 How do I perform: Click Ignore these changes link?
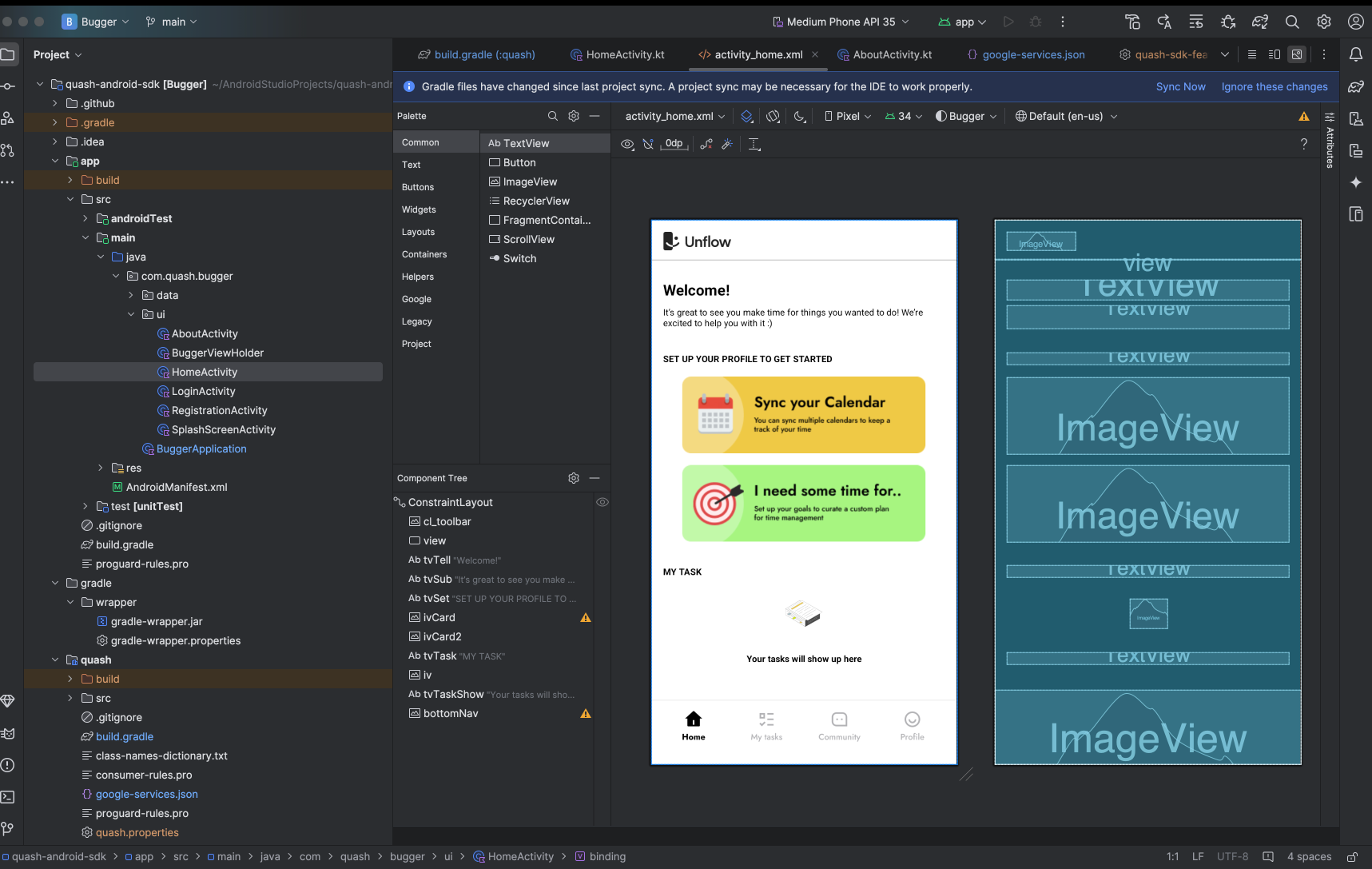click(1274, 86)
